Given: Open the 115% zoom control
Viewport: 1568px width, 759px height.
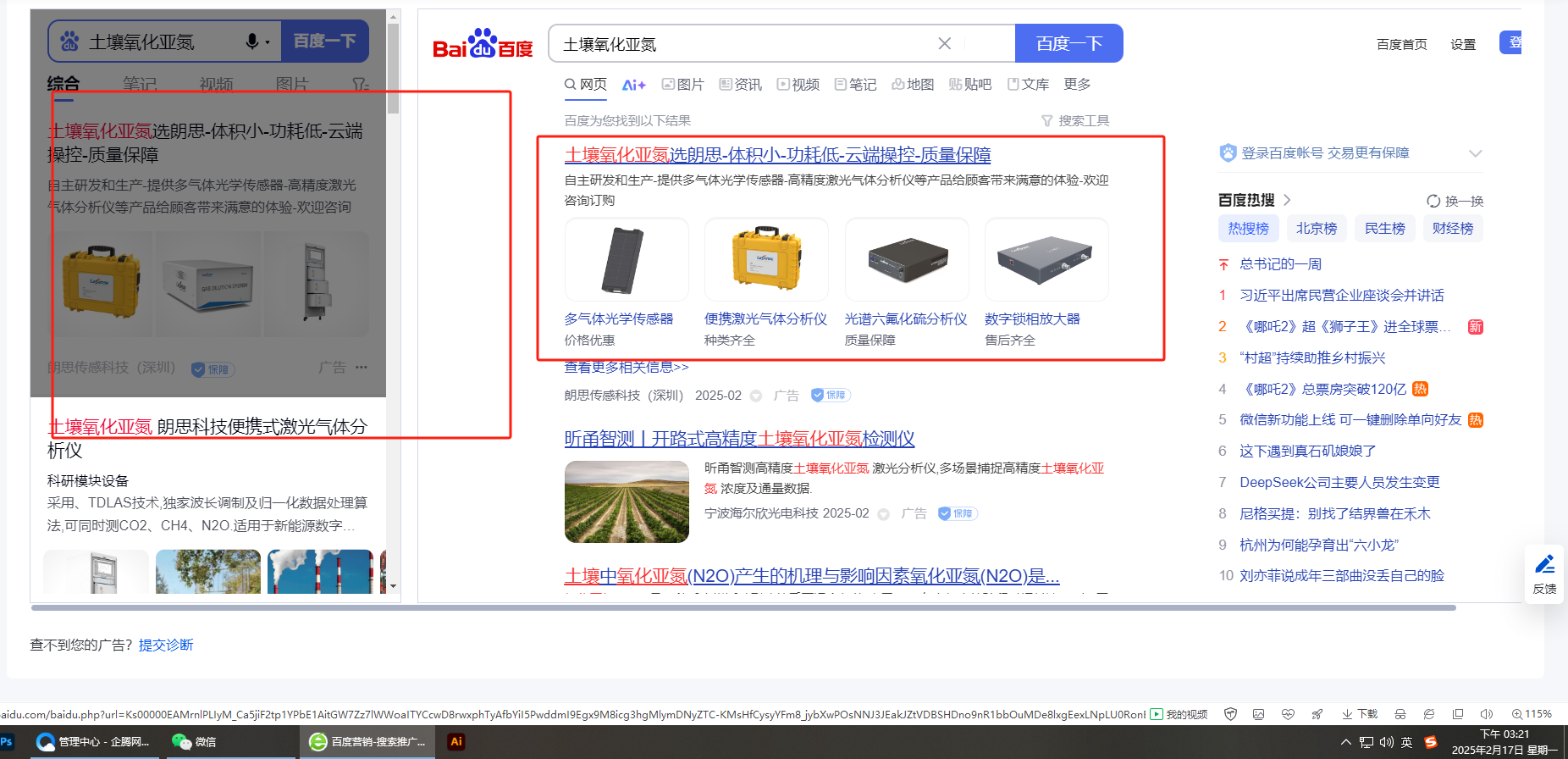Looking at the screenshot, I should pos(1532,714).
